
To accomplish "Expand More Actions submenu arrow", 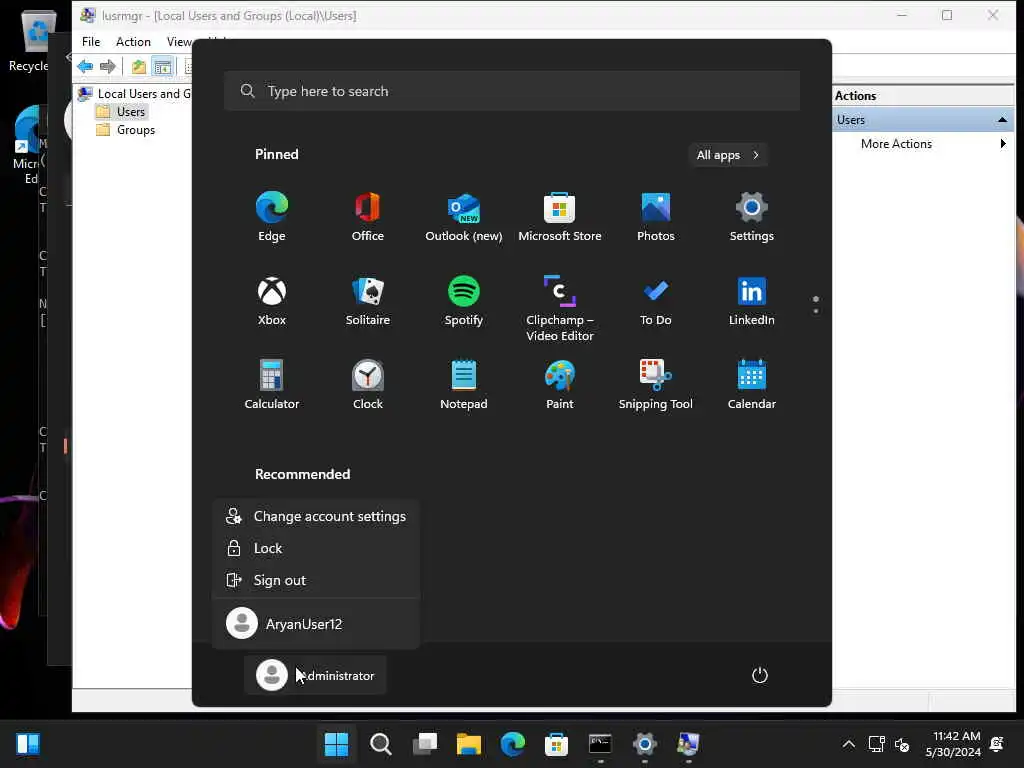I will coord(1003,144).
